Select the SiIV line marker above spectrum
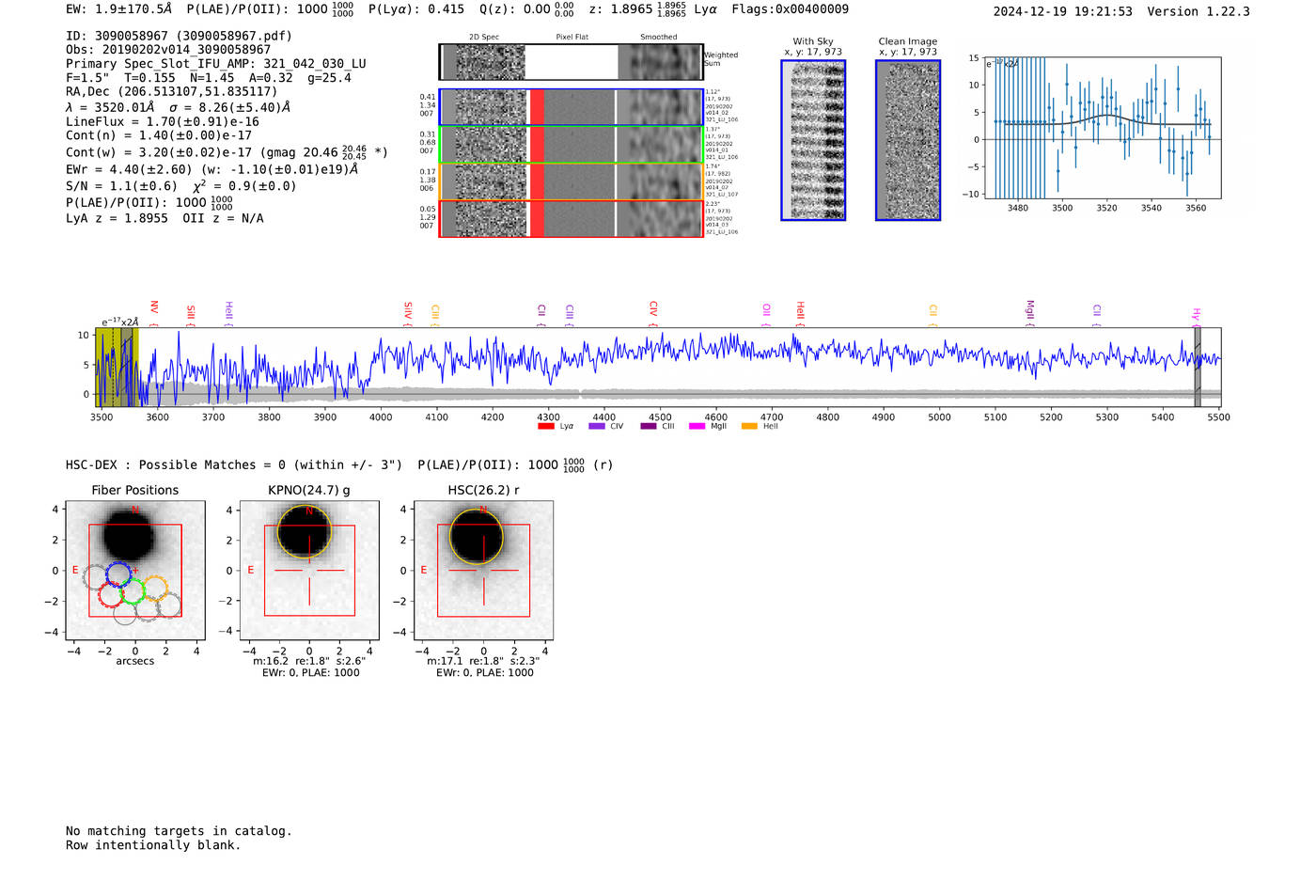 [x=408, y=314]
